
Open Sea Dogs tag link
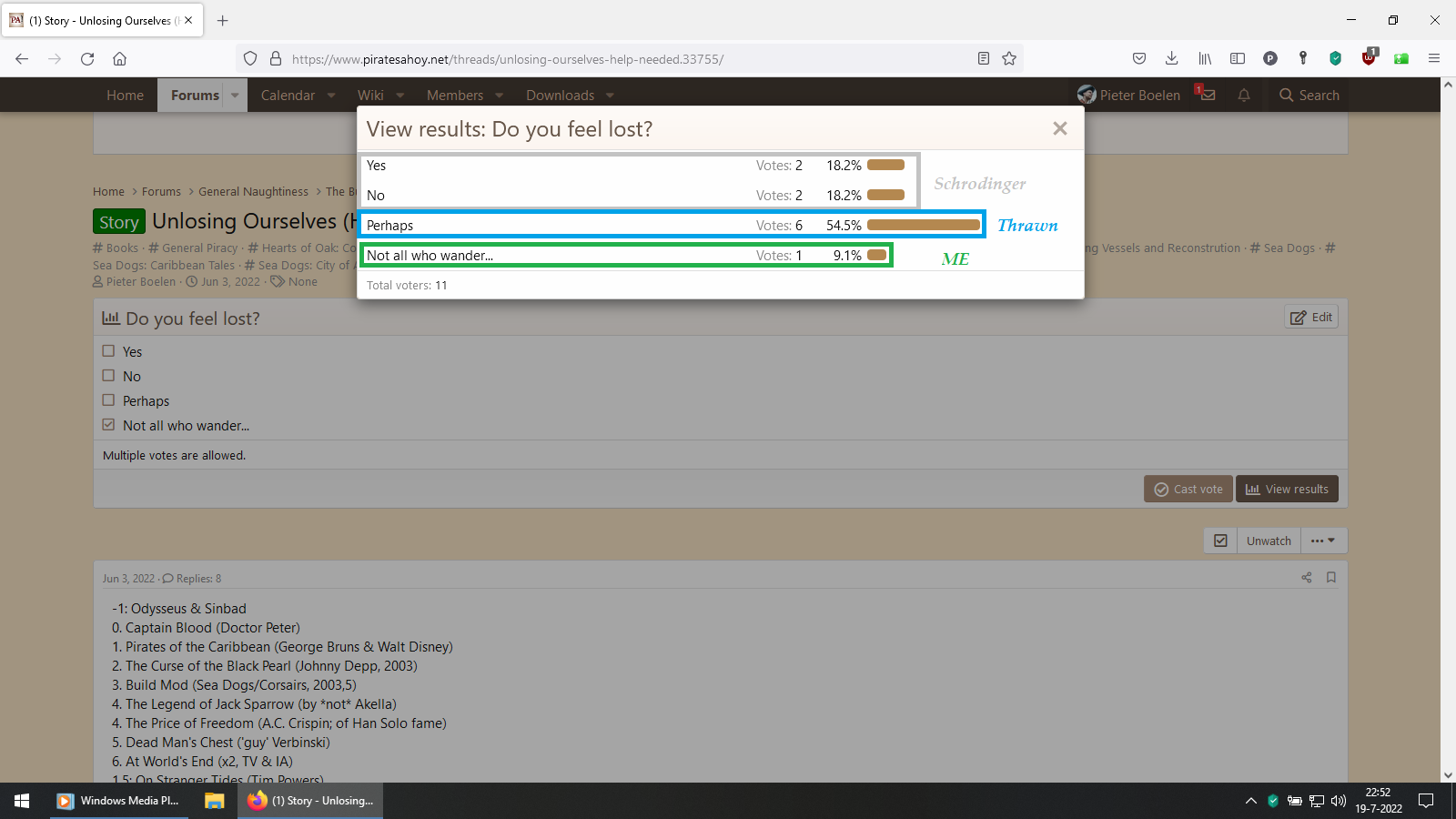pyautogui.click(x=1289, y=248)
